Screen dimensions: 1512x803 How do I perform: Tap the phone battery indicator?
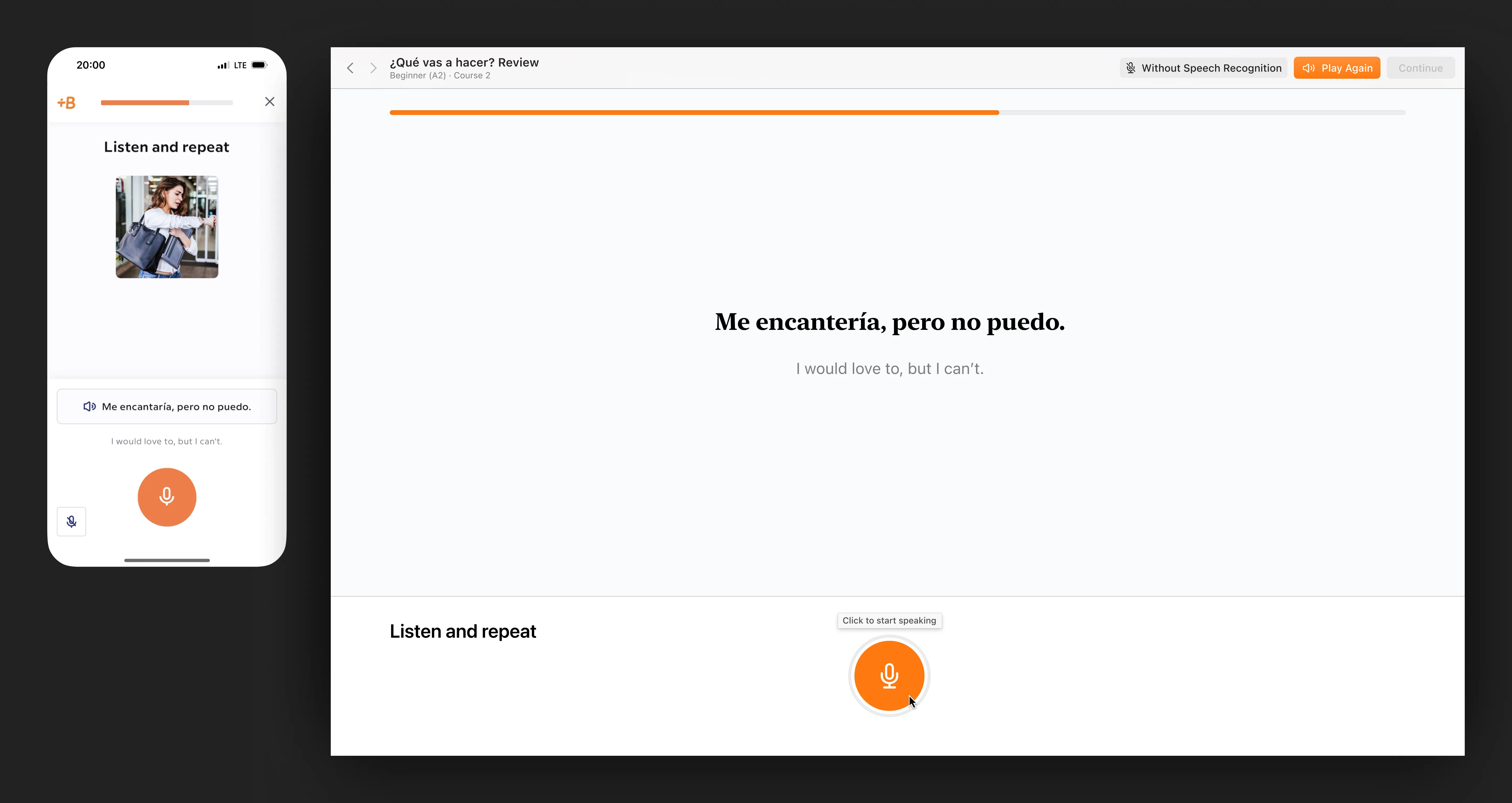coord(259,65)
